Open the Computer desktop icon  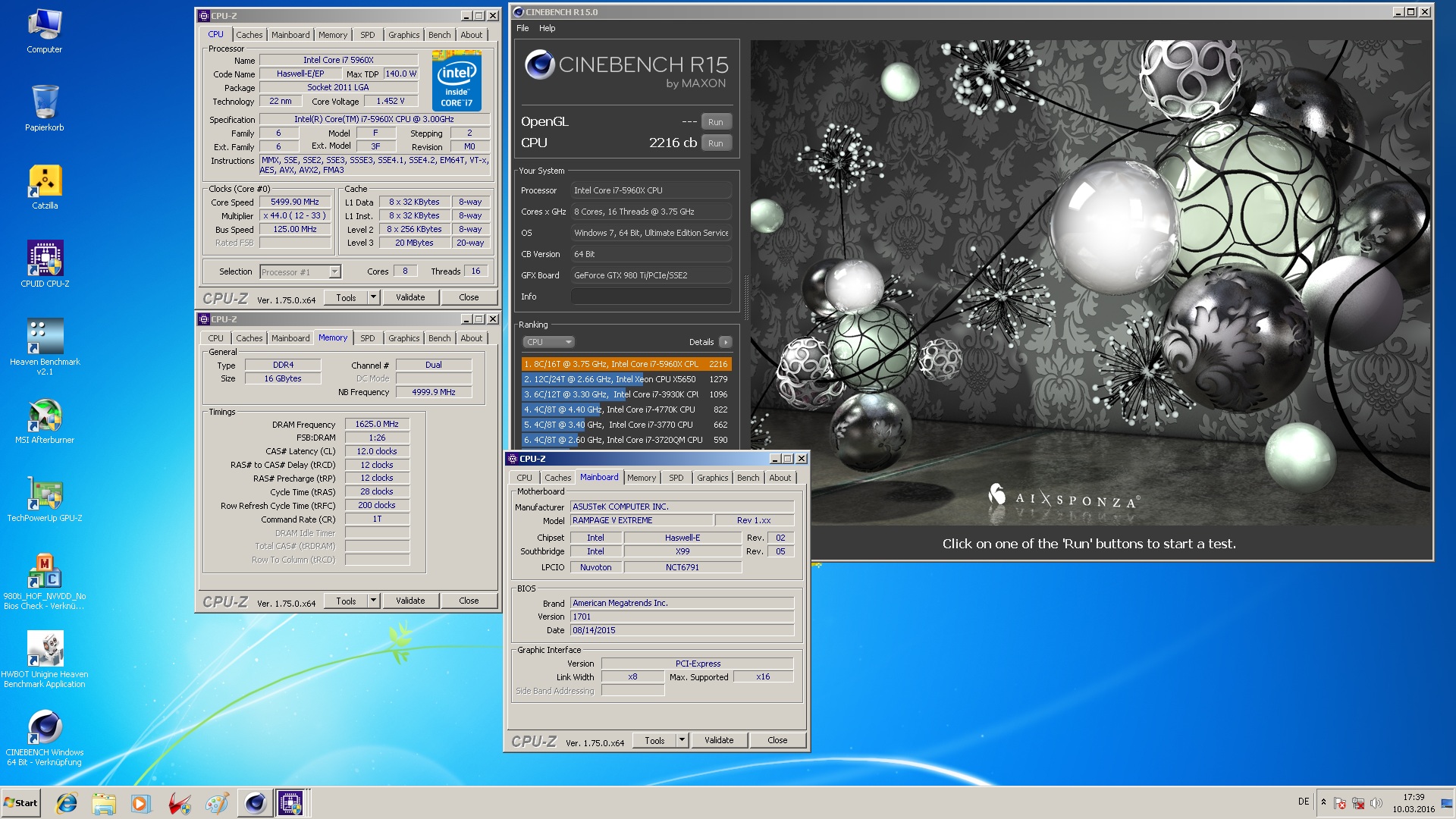[45, 30]
